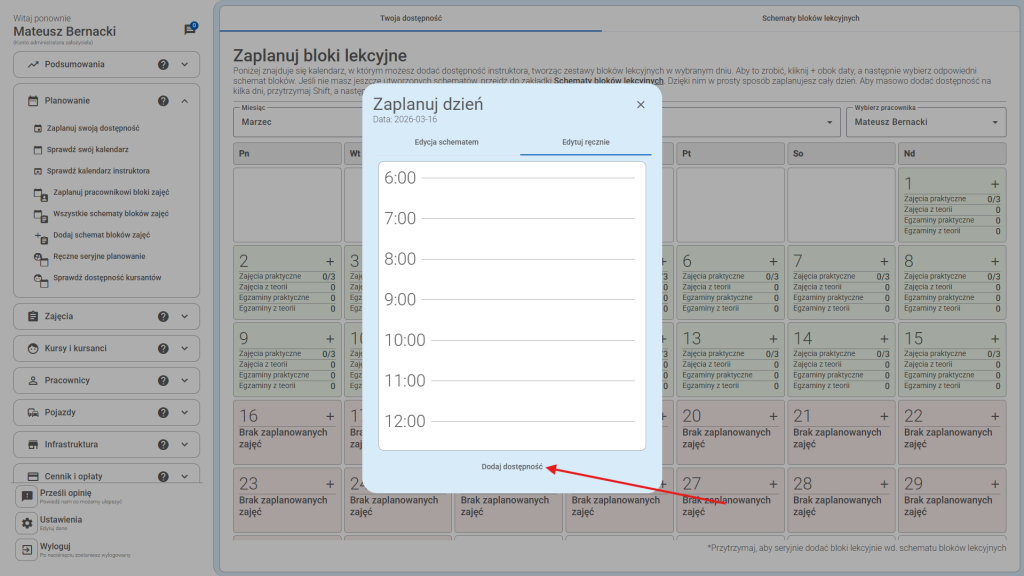1024x576 pixels.
Task: Open Sprawdź swój kalendarz link
Action: [x=87, y=149]
